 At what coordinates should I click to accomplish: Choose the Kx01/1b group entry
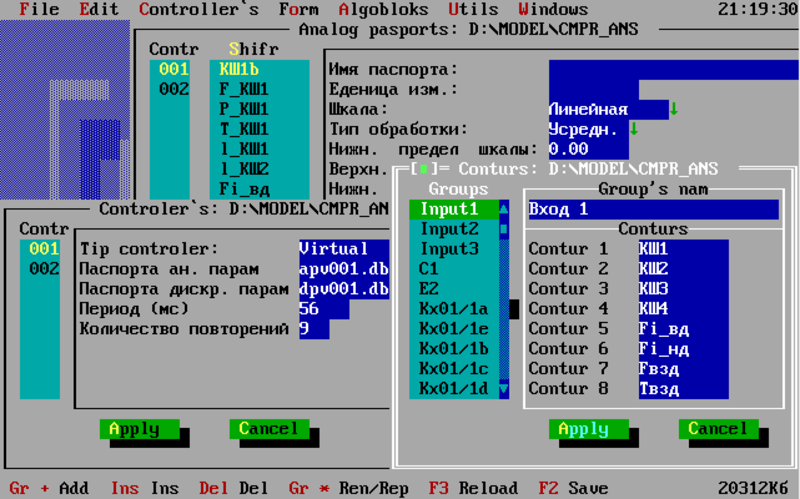click(454, 349)
